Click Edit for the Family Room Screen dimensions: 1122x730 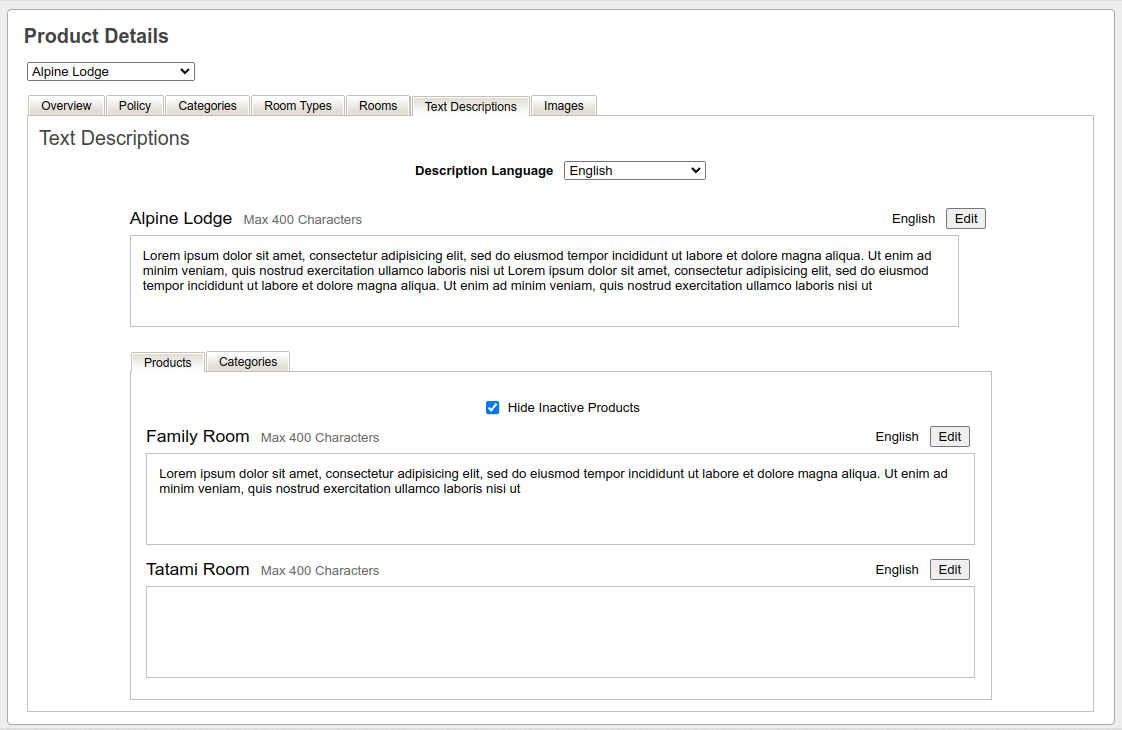click(x=949, y=437)
